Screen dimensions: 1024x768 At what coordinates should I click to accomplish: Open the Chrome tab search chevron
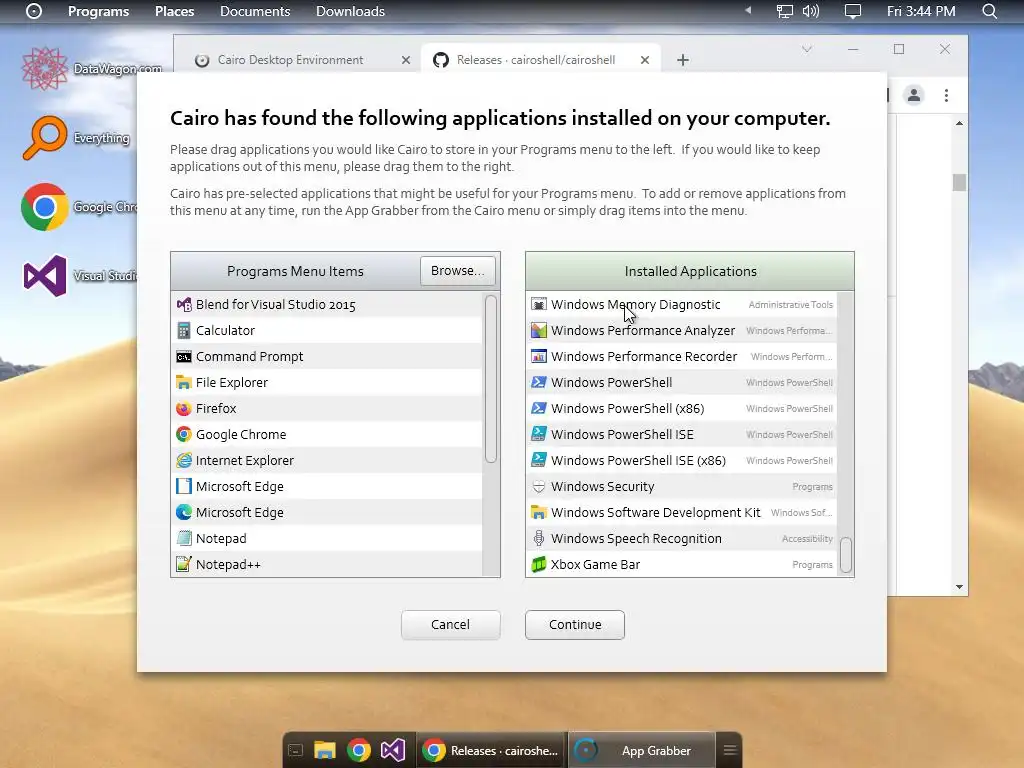pyautogui.click(x=807, y=49)
